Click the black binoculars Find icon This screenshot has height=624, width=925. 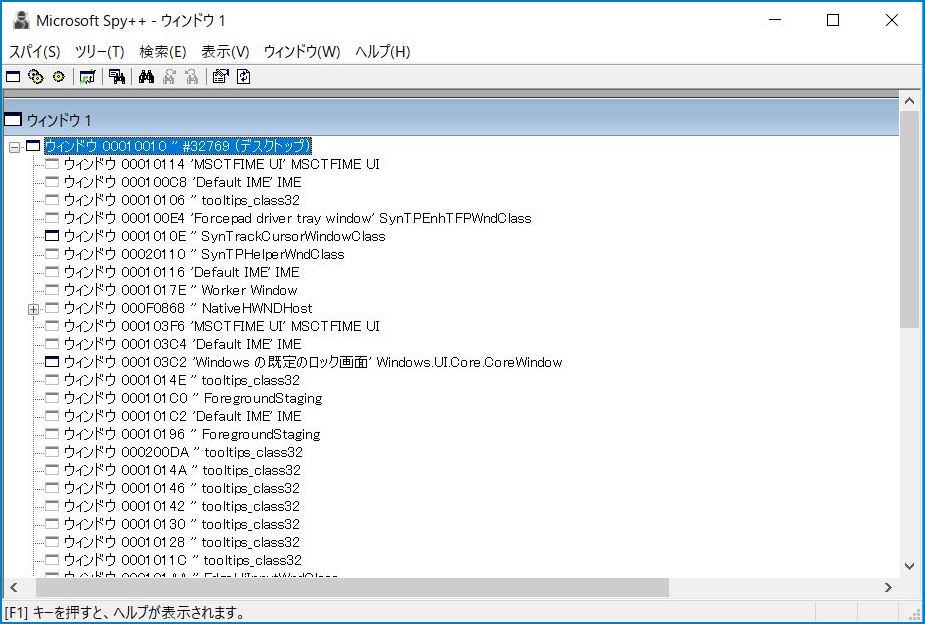coord(146,77)
